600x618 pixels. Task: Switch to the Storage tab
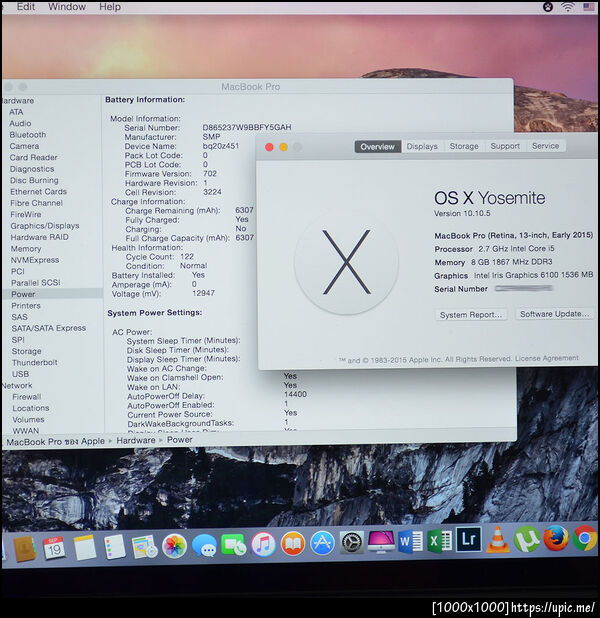click(464, 146)
